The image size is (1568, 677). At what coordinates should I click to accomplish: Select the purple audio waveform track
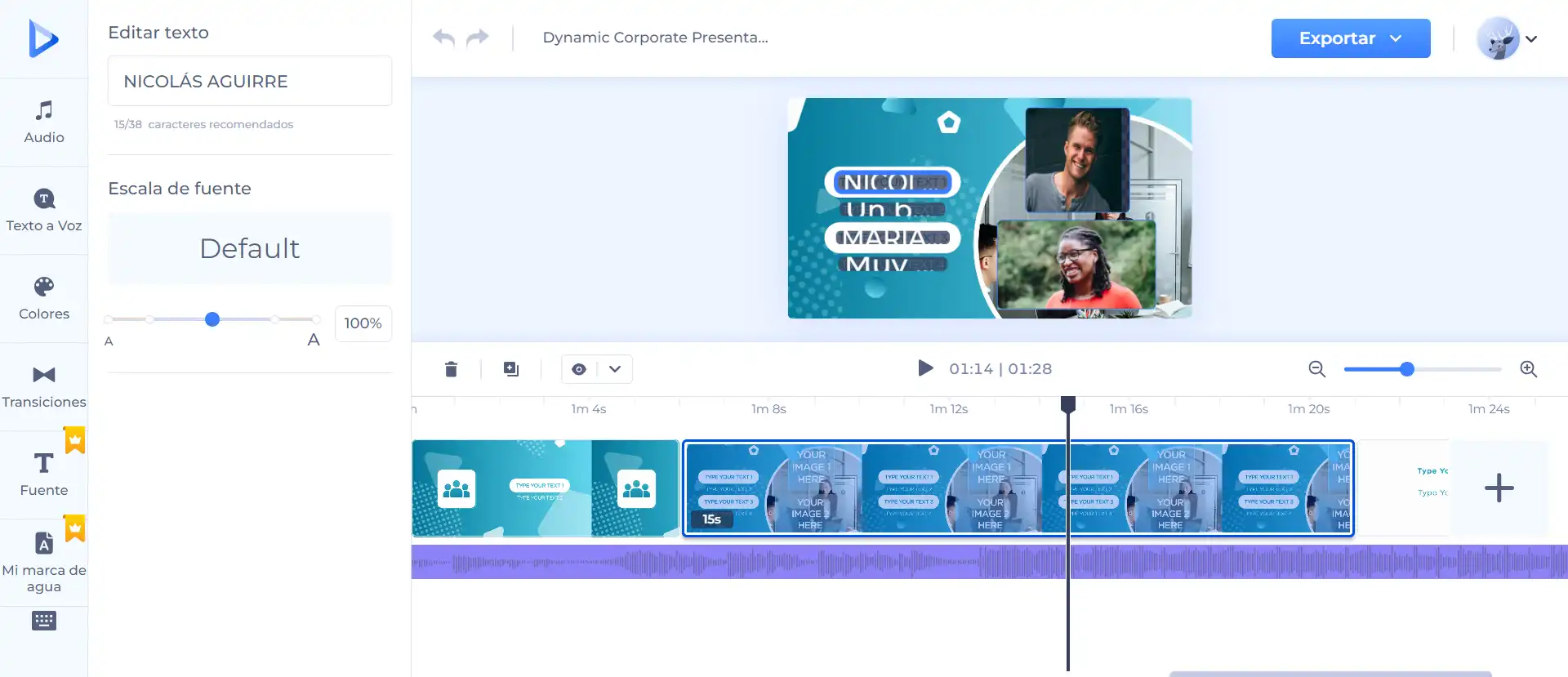point(990,562)
